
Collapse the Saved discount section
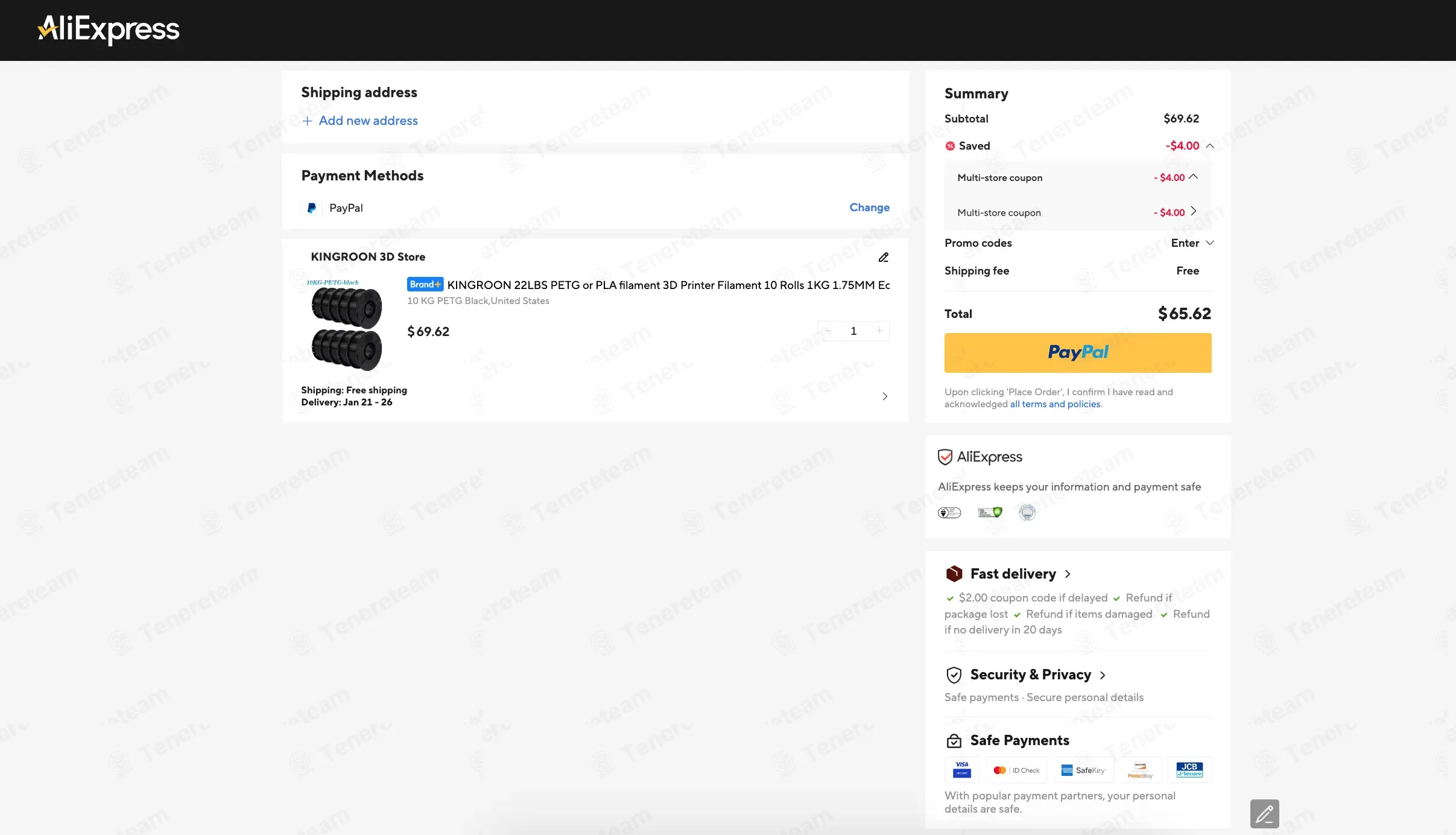[1210, 146]
